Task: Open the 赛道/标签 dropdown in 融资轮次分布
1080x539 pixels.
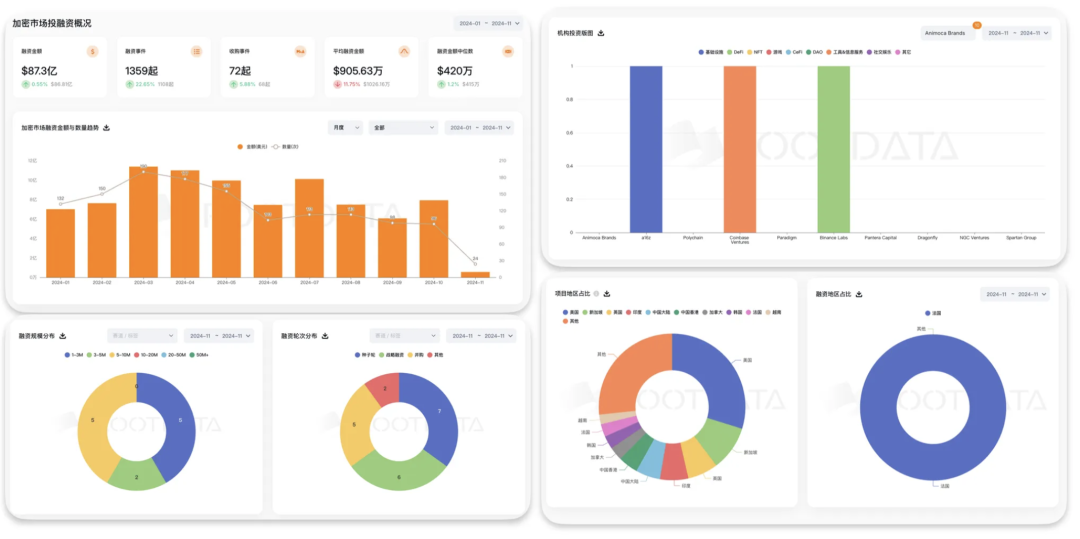Action: [404, 336]
